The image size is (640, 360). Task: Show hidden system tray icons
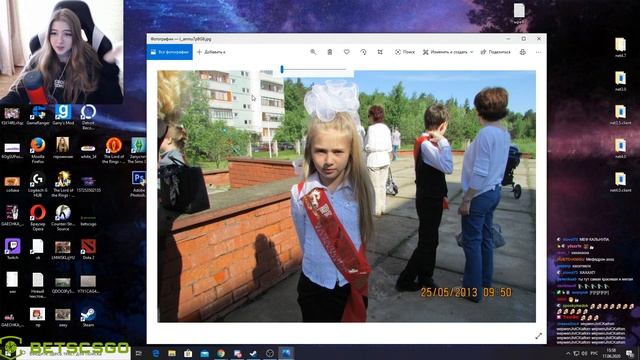[x=568, y=353]
